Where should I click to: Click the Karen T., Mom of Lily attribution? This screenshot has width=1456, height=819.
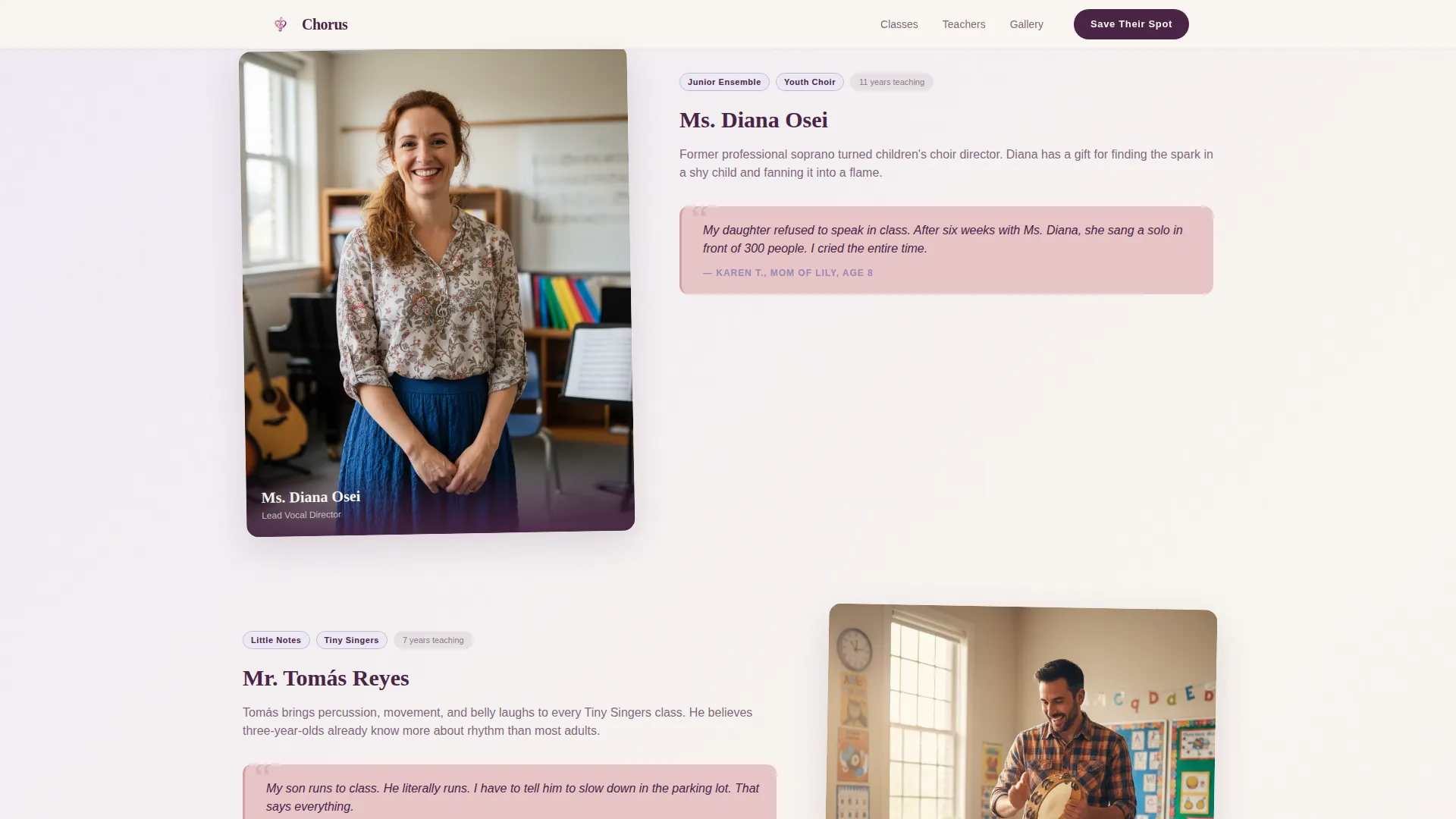pos(788,273)
